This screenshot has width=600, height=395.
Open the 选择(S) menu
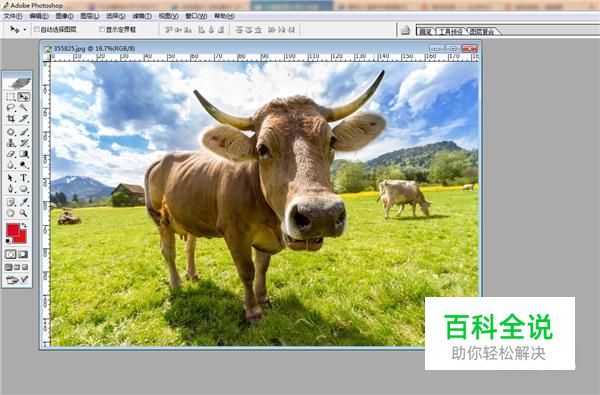pos(116,16)
